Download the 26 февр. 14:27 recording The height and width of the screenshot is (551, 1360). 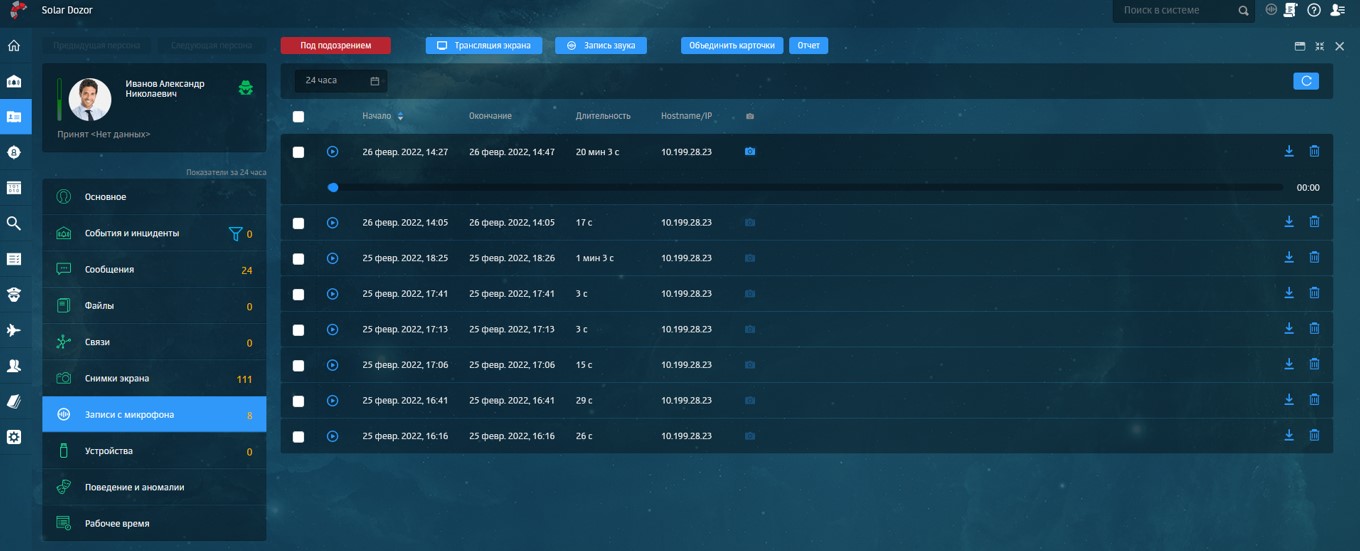click(x=1289, y=151)
